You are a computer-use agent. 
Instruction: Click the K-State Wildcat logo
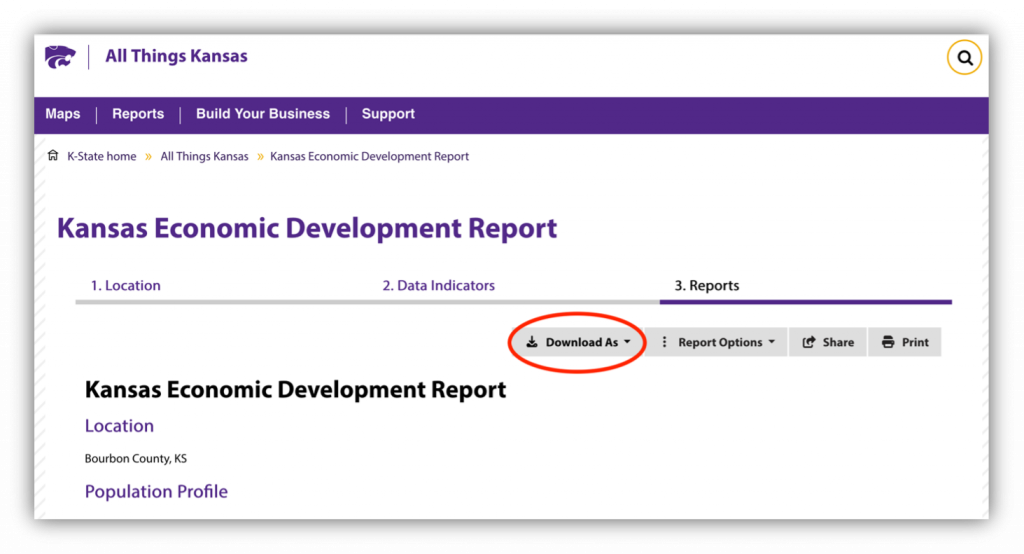(x=60, y=57)
